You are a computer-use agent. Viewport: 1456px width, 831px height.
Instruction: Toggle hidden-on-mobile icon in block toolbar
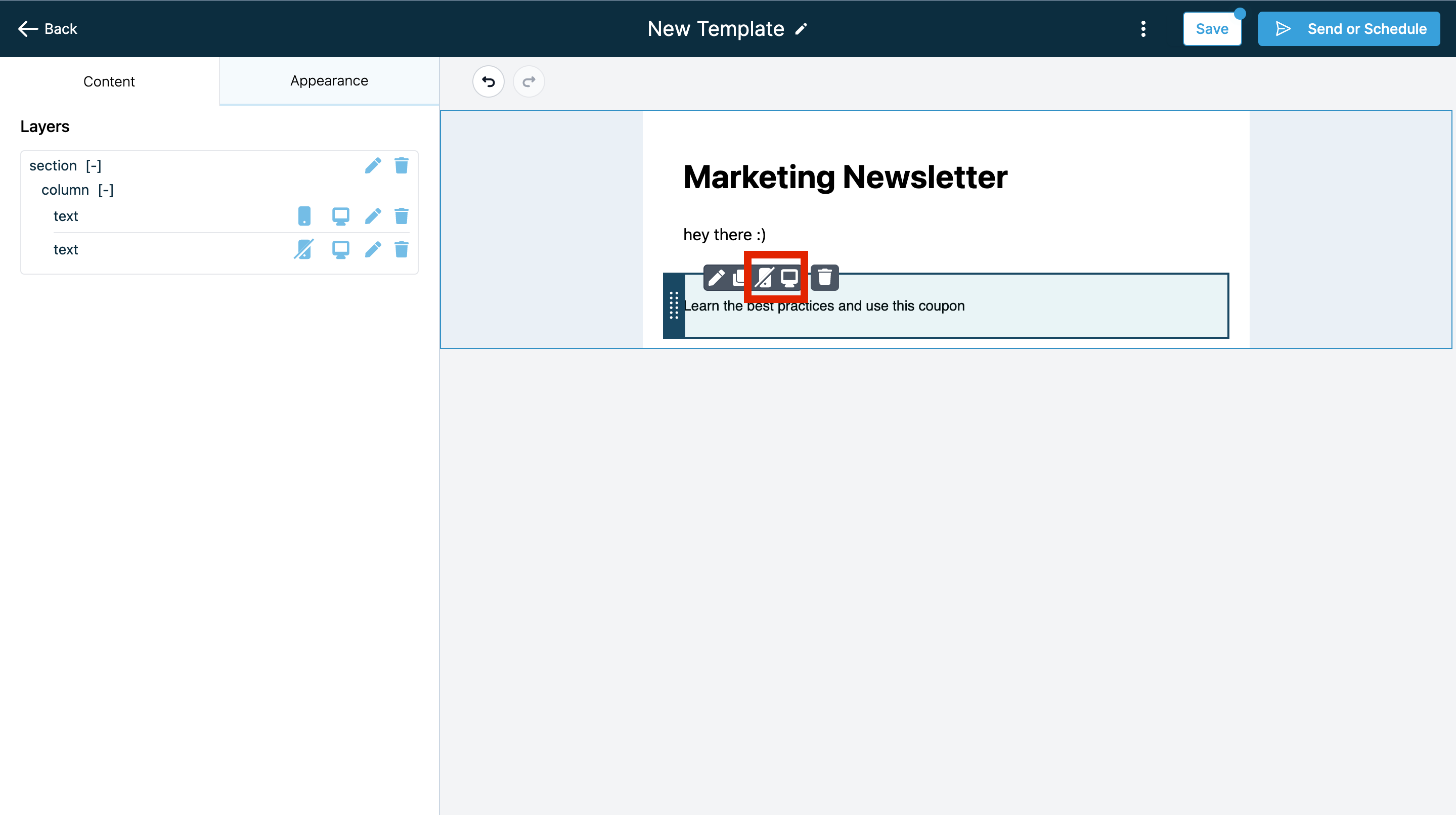coord(764,278)
